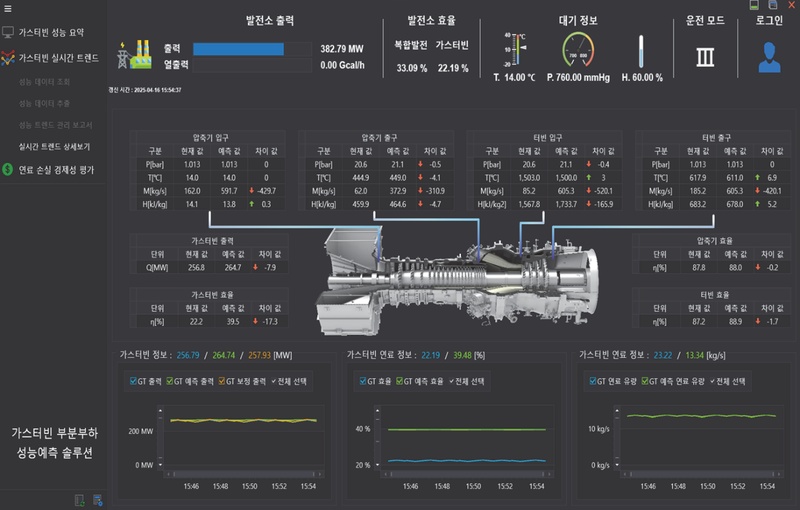This screenshot has height=510, width=800.
Task: Toggle 전체 선택 in the 가스터빈 정보 chart
Action: click(x=289, y=381)
